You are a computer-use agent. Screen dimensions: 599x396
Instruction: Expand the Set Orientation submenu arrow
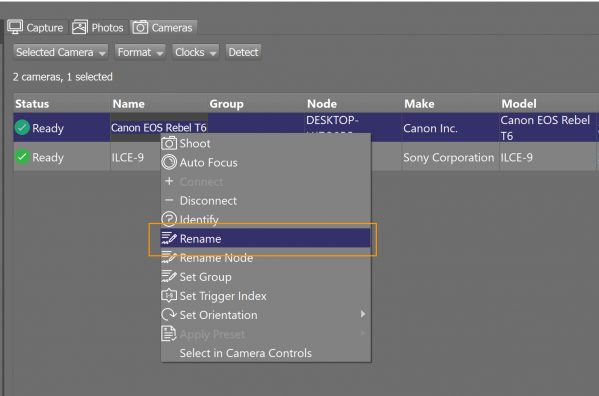363,314
